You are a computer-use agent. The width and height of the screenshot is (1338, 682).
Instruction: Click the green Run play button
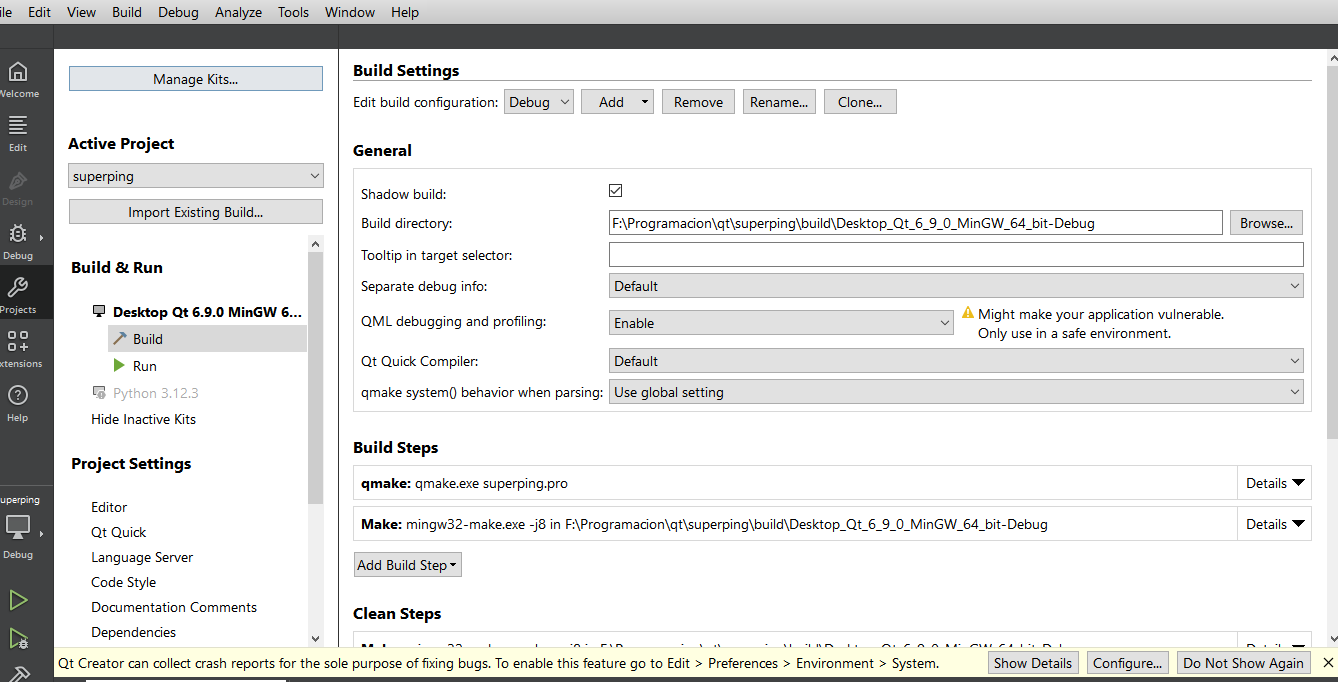point(18,600)
